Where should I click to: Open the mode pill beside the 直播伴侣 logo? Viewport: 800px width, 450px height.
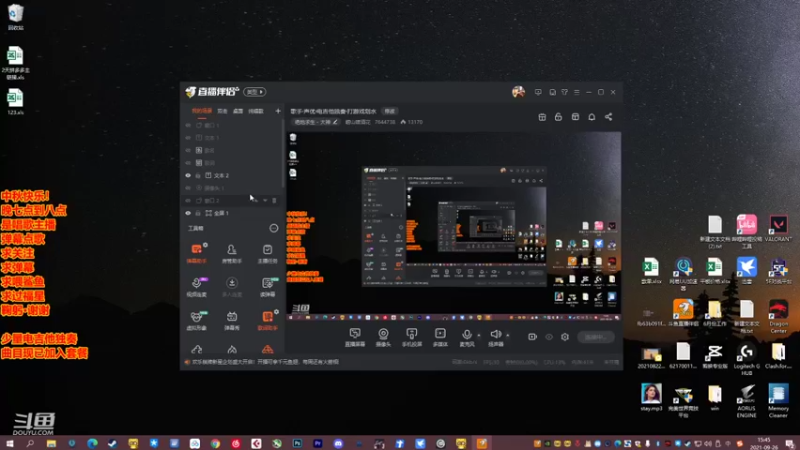(x=255, y=92)
